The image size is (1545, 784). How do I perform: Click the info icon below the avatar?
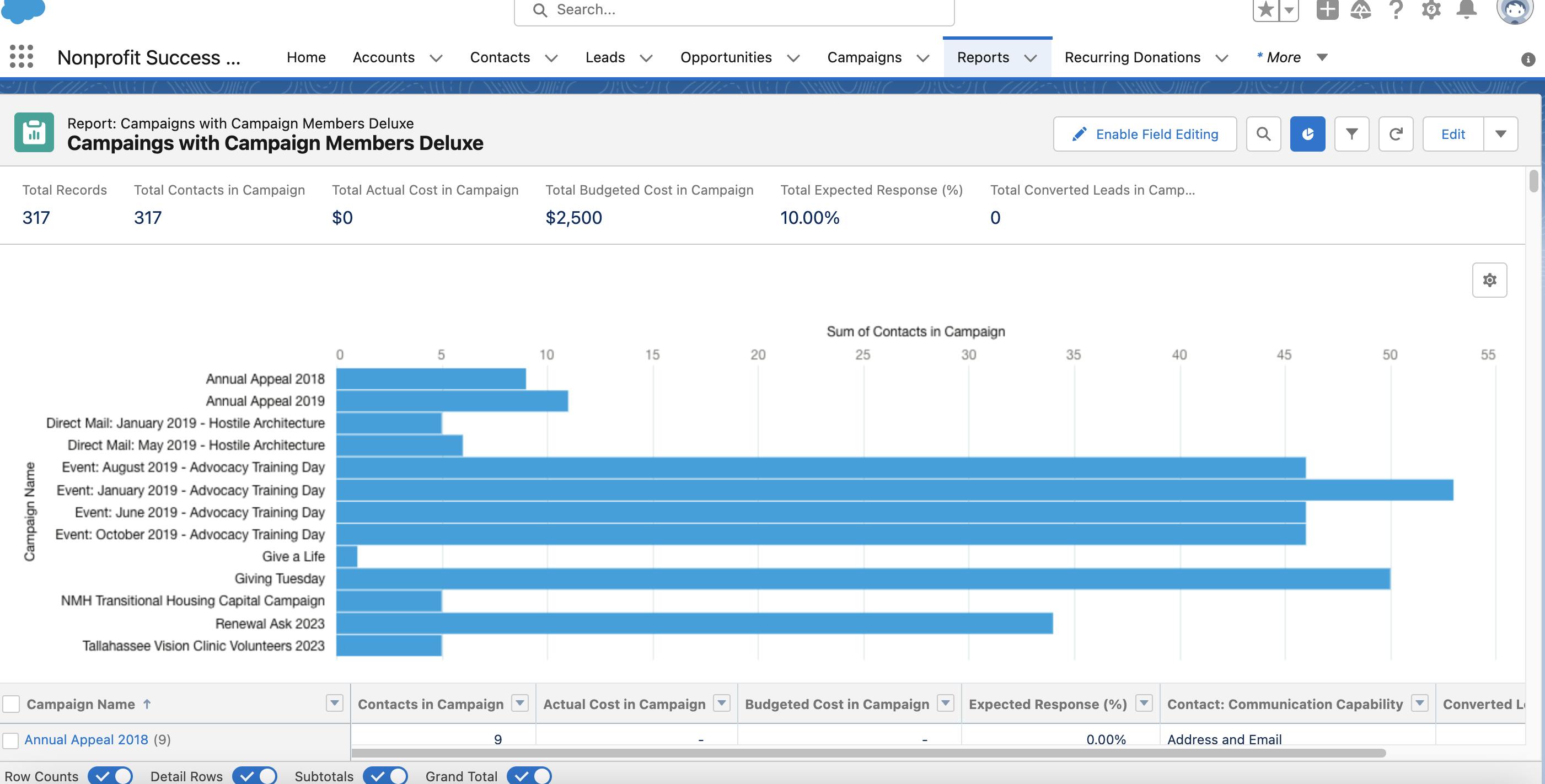pyautogui.click(x=1527, y=59)
